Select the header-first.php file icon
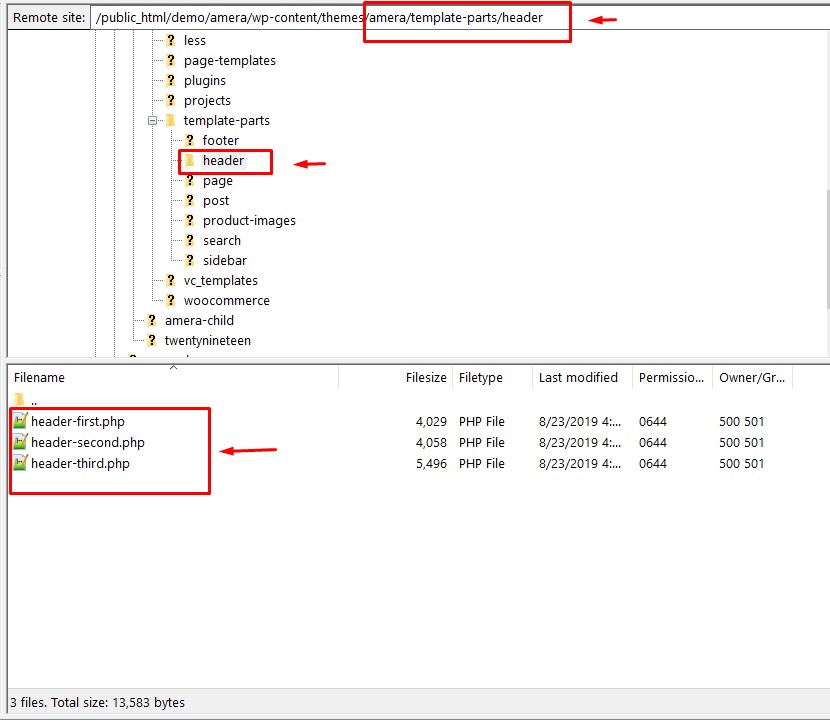This screenshot has height=725, width=830. pyautogui.click(x=21, y=421)
